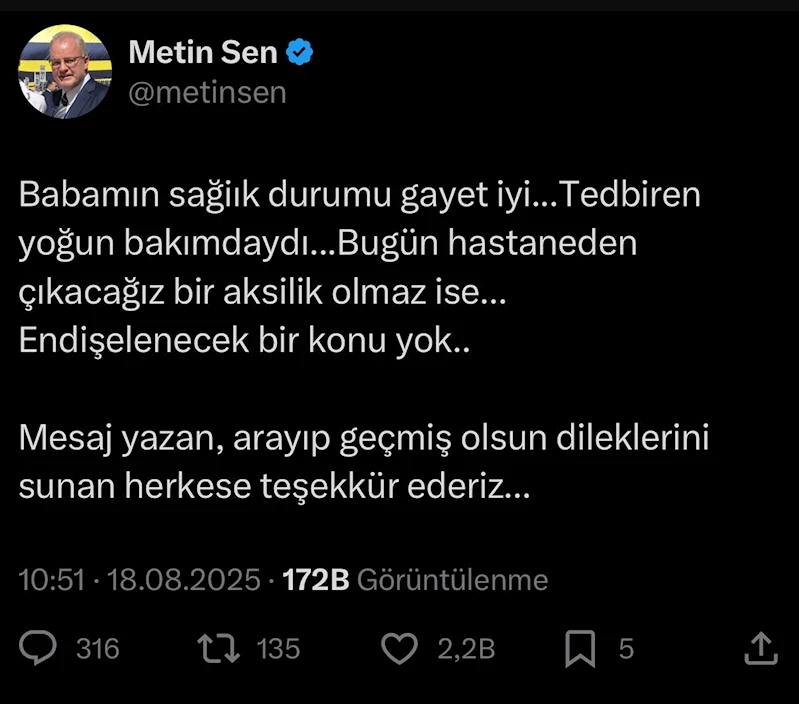
Task: Click the line "Endişelenecek bir konu yok.."
Action: coord(244,342)
